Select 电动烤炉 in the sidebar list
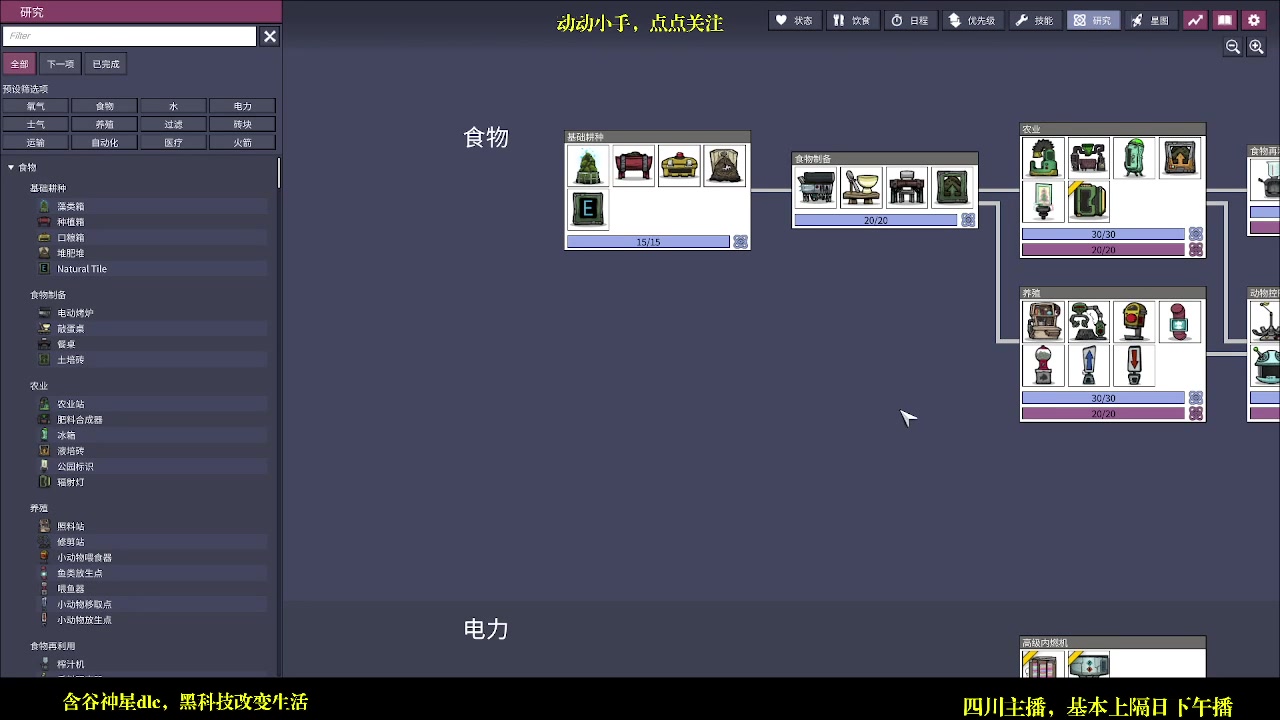 [x=152, y=313]
